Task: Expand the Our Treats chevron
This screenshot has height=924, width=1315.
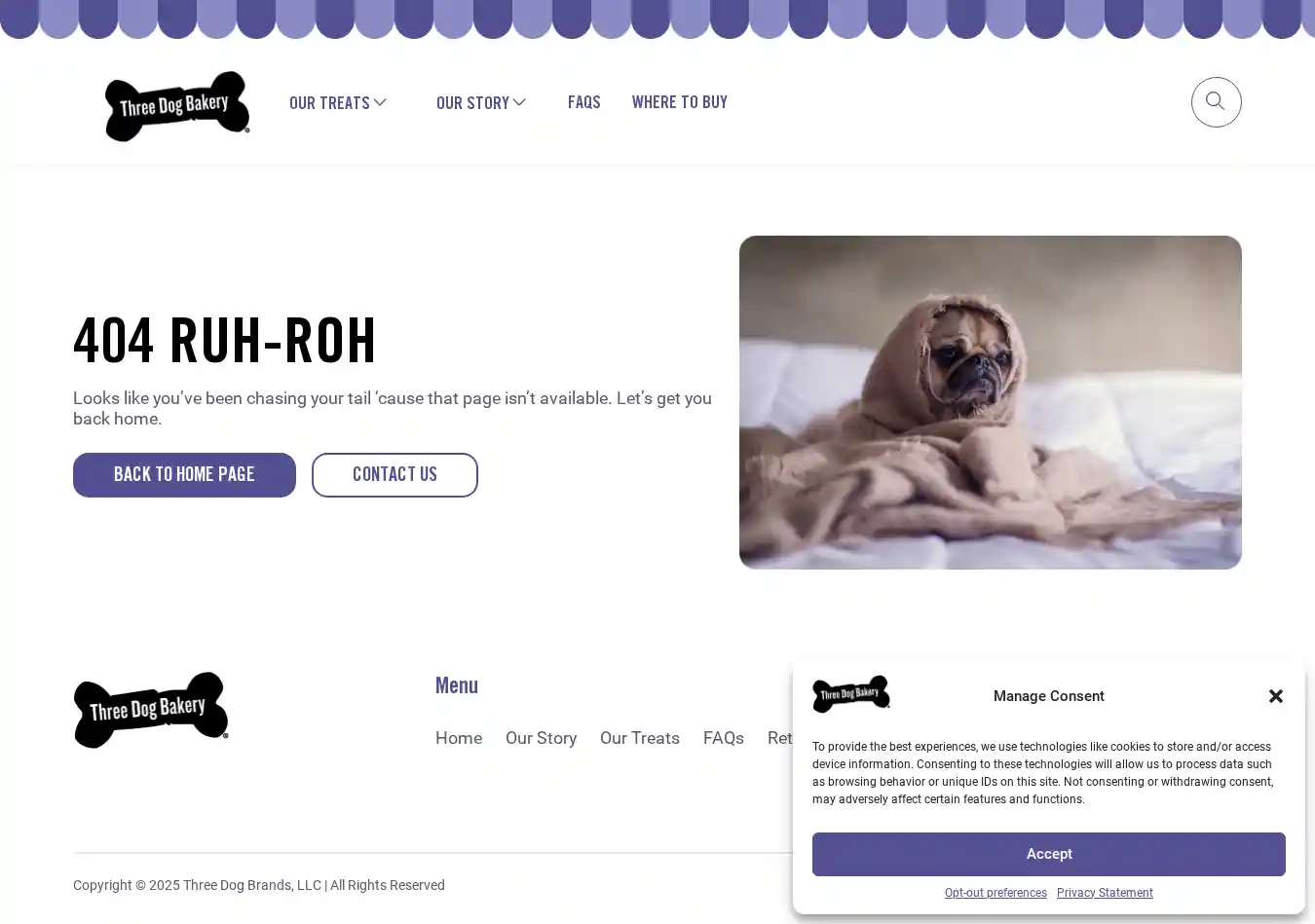Action: 380,102
